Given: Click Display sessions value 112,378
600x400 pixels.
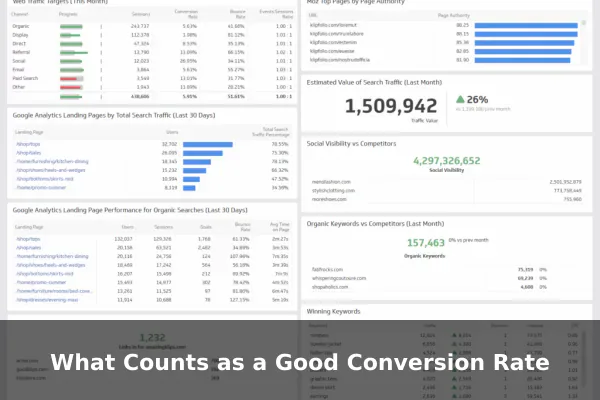Looking at the screenshot, I should point(140,35).
